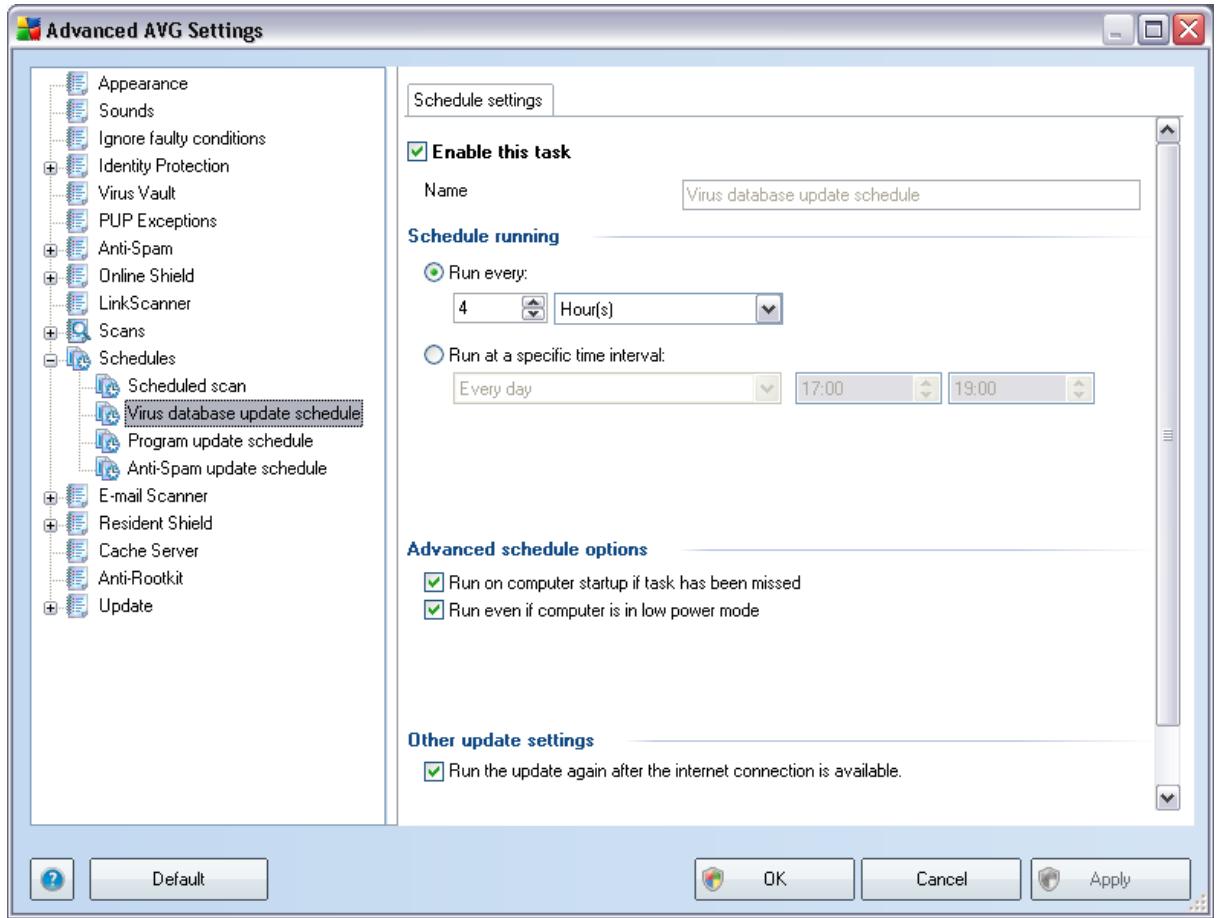The height and width of the screenshot is (918, 1218).
Task: Select the Schedule settings tab
Action: click(477, 101)
